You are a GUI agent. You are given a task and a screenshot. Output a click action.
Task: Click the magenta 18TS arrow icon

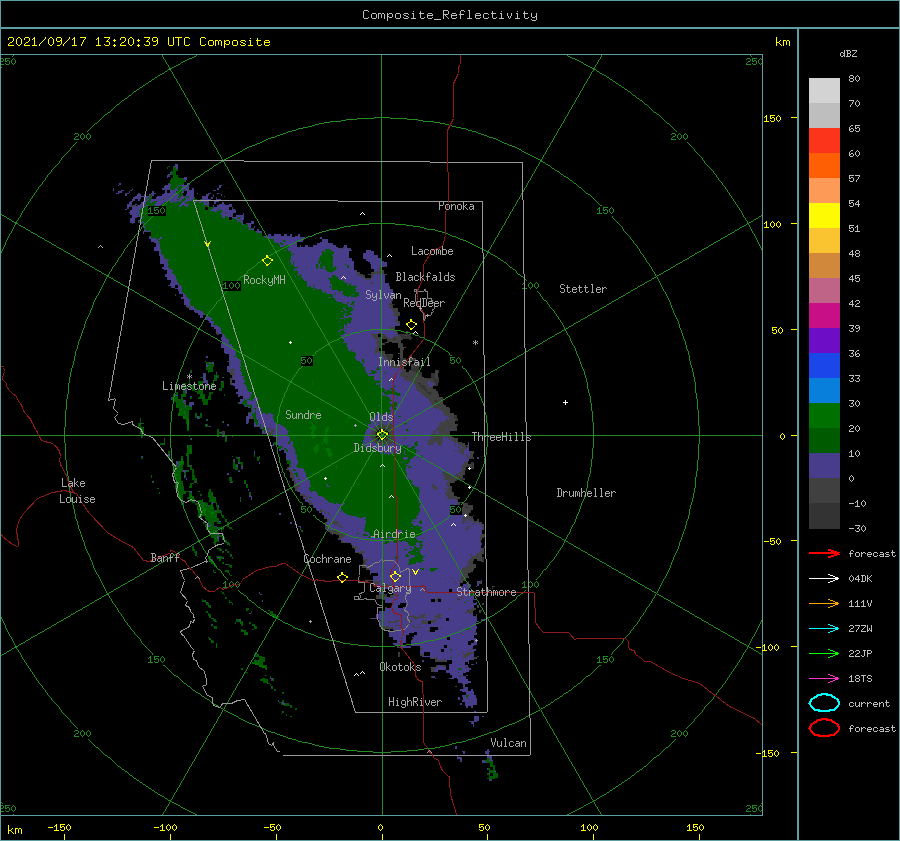[824, 679]
